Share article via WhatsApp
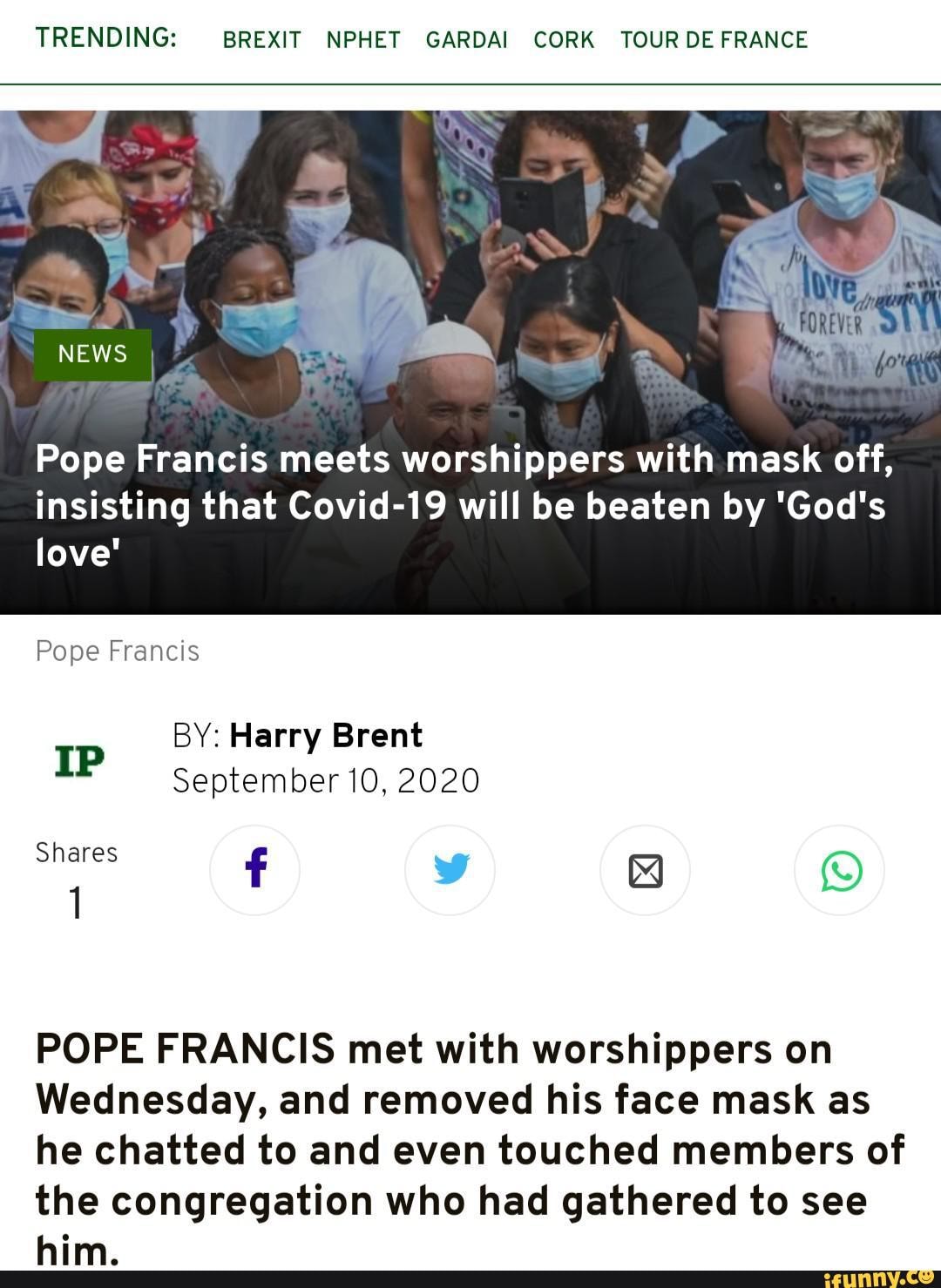 840,870
